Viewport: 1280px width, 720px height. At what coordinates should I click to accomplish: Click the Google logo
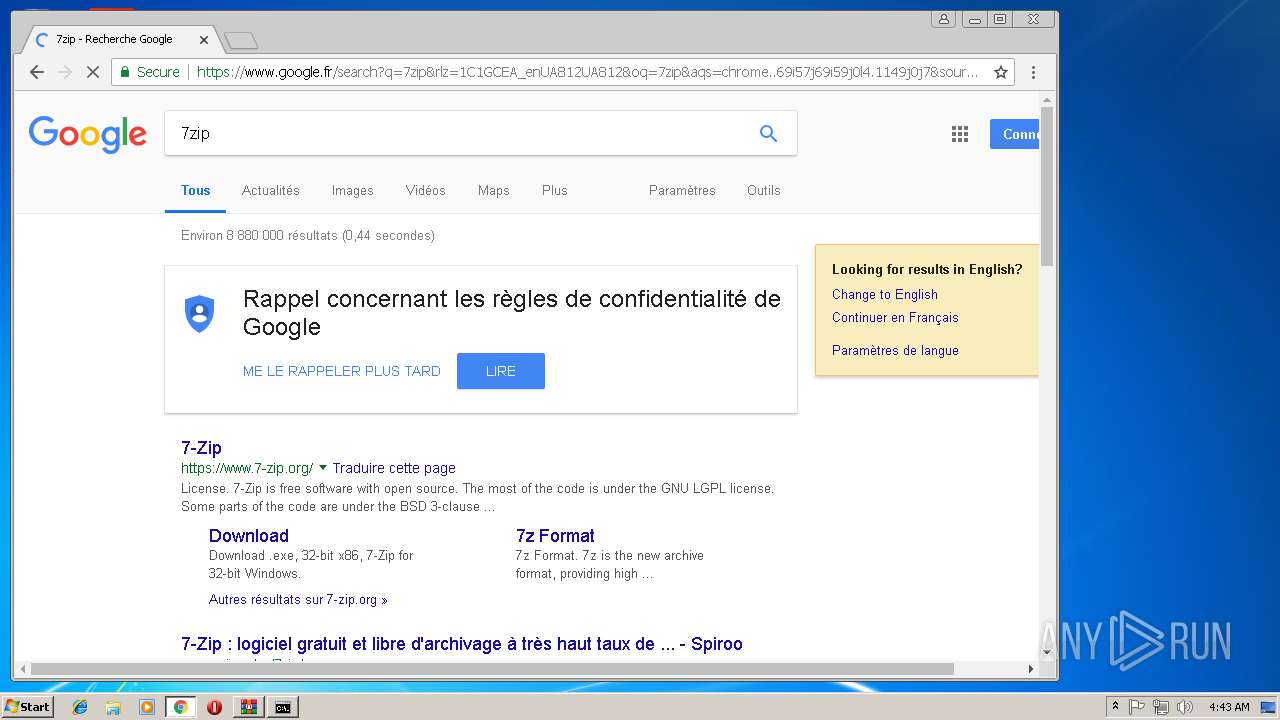point(88,134)
